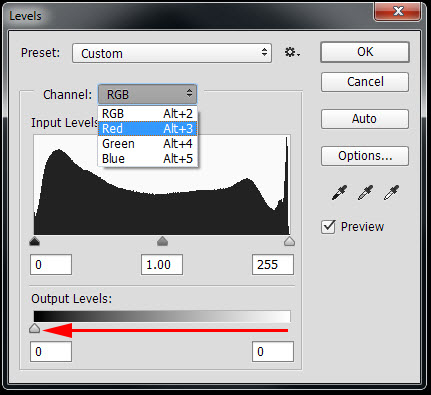Choose RGB channel from the list
Screen dimensions: 431x395
click(x=147, y=114)
